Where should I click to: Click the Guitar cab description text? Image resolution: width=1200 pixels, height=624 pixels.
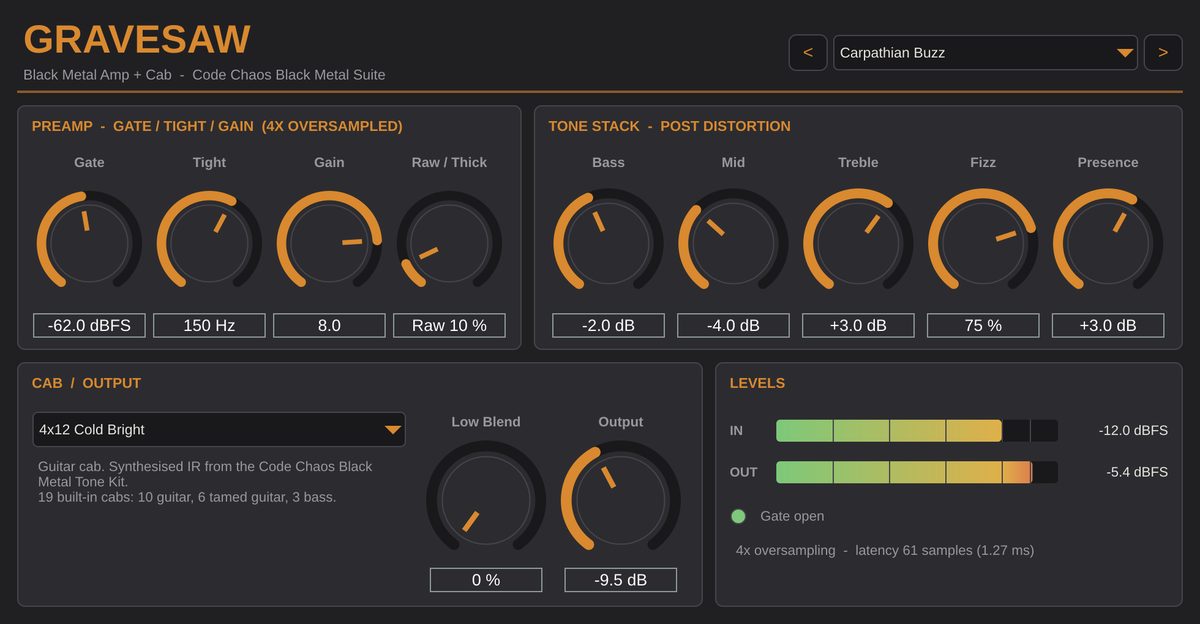pos(205,482)
